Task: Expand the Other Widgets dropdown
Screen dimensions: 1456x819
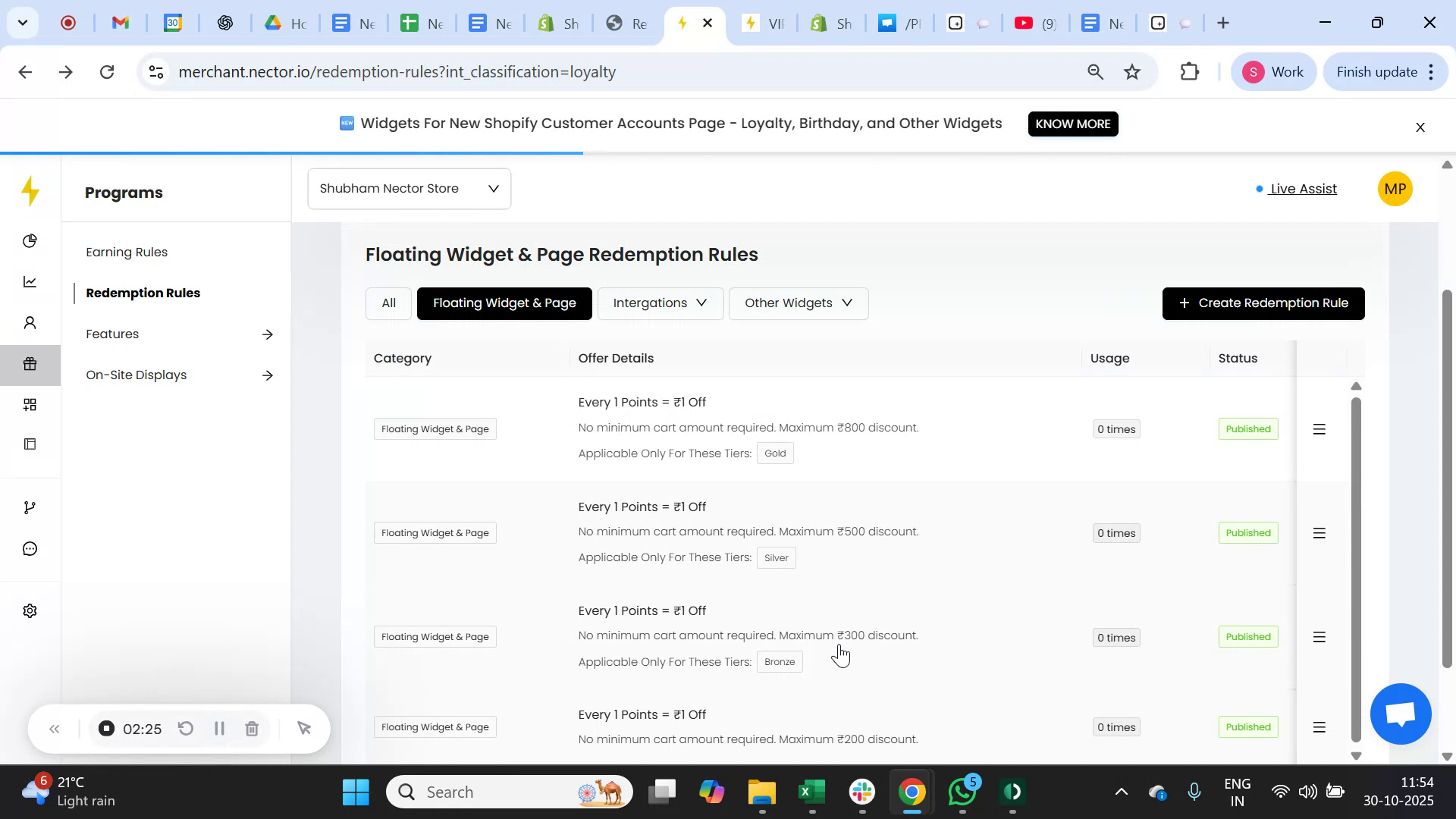Action: click(x=798, y=303)
